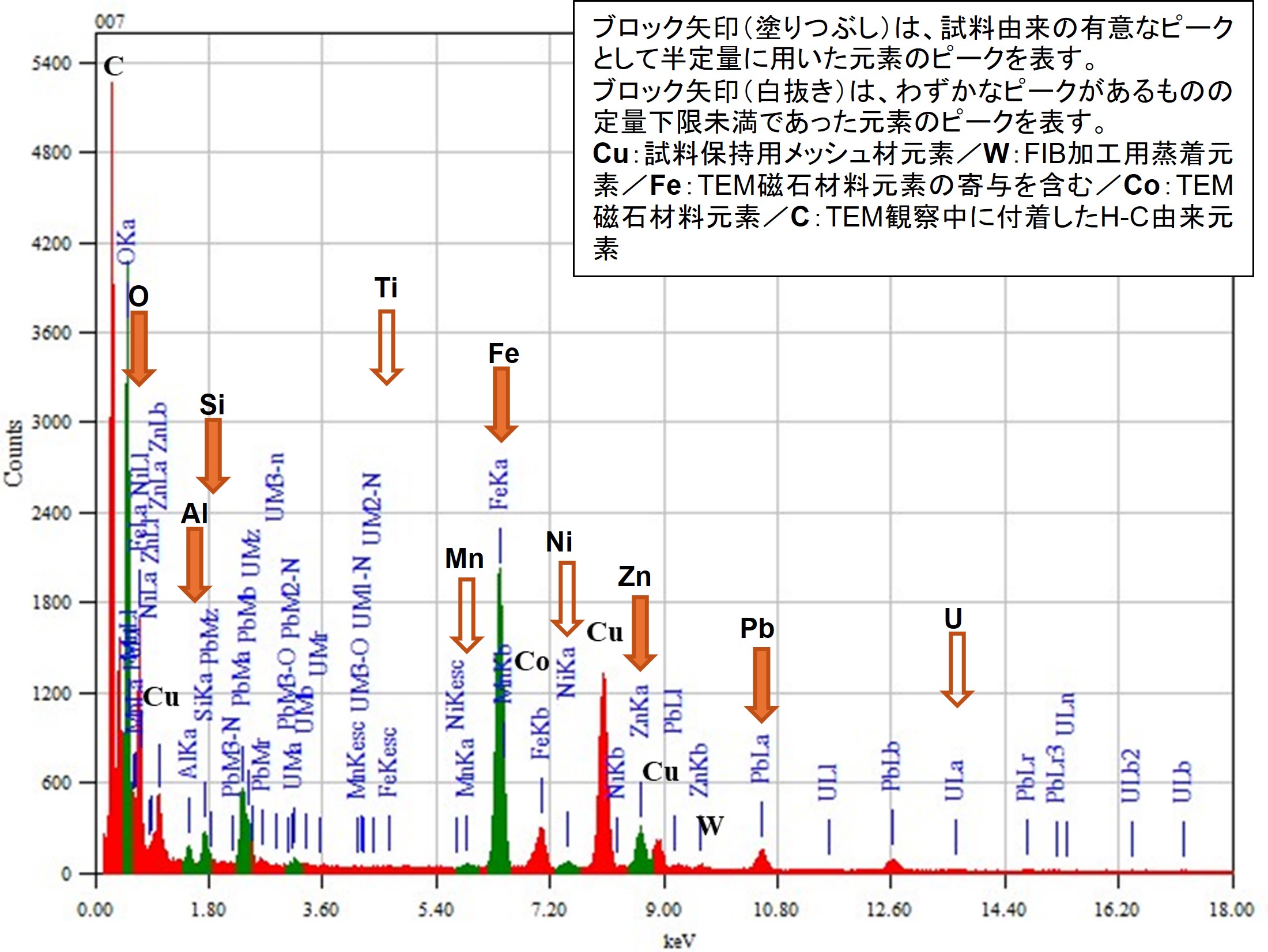Select the 0.00 x-axis tick value
1268x952 pixels.
pos(95,910)
